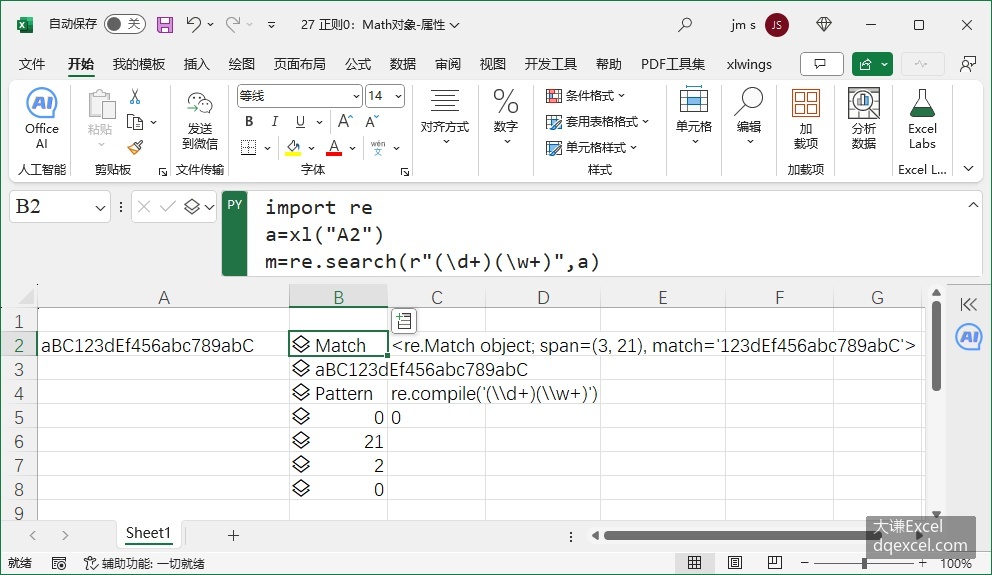The image size is (992, 575).
Task: Click the horizontal scrollbar
Action: click(743, 536)
